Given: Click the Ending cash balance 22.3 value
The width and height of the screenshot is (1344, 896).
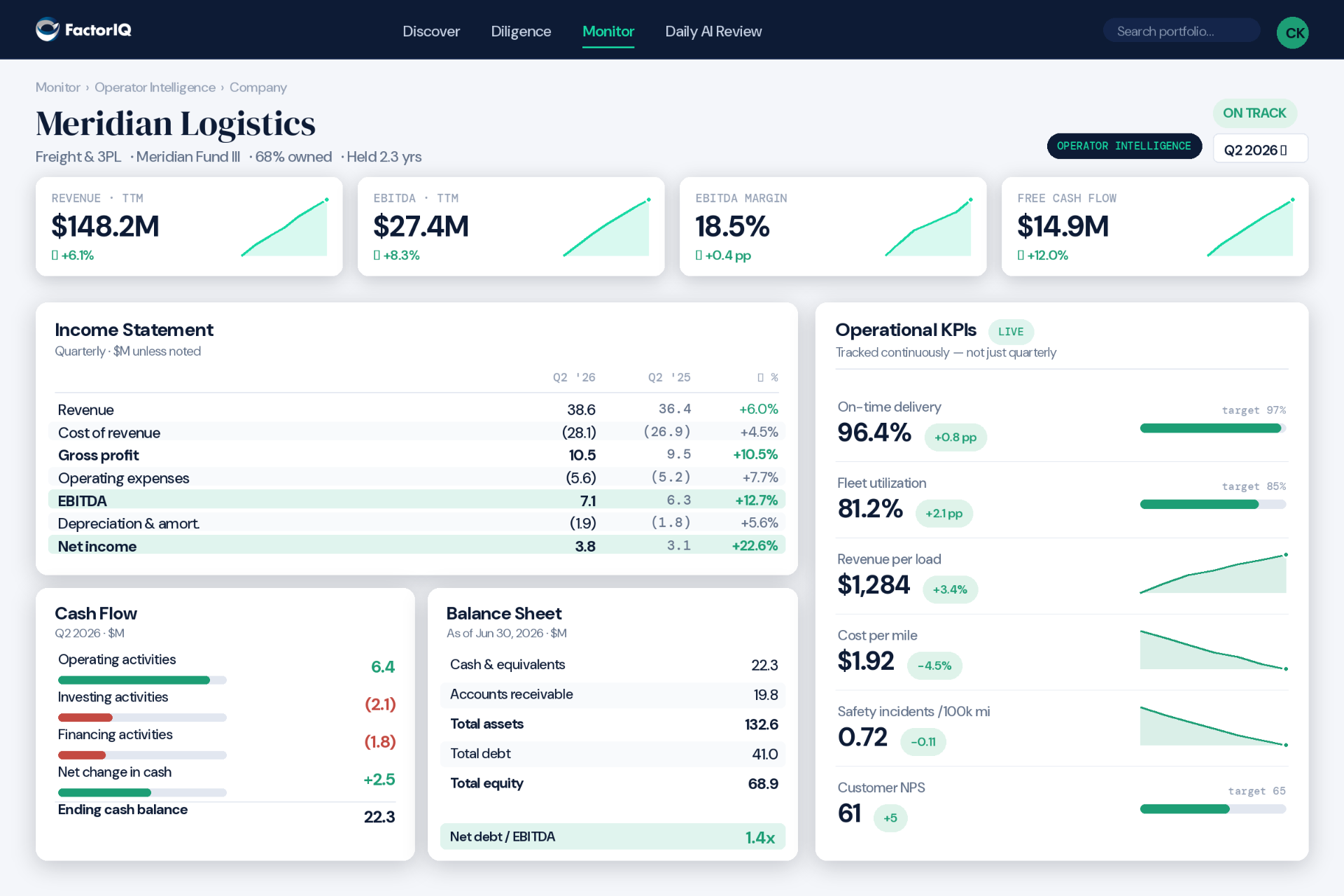Looking at the screenshot, I should click(x=379, y=817).
